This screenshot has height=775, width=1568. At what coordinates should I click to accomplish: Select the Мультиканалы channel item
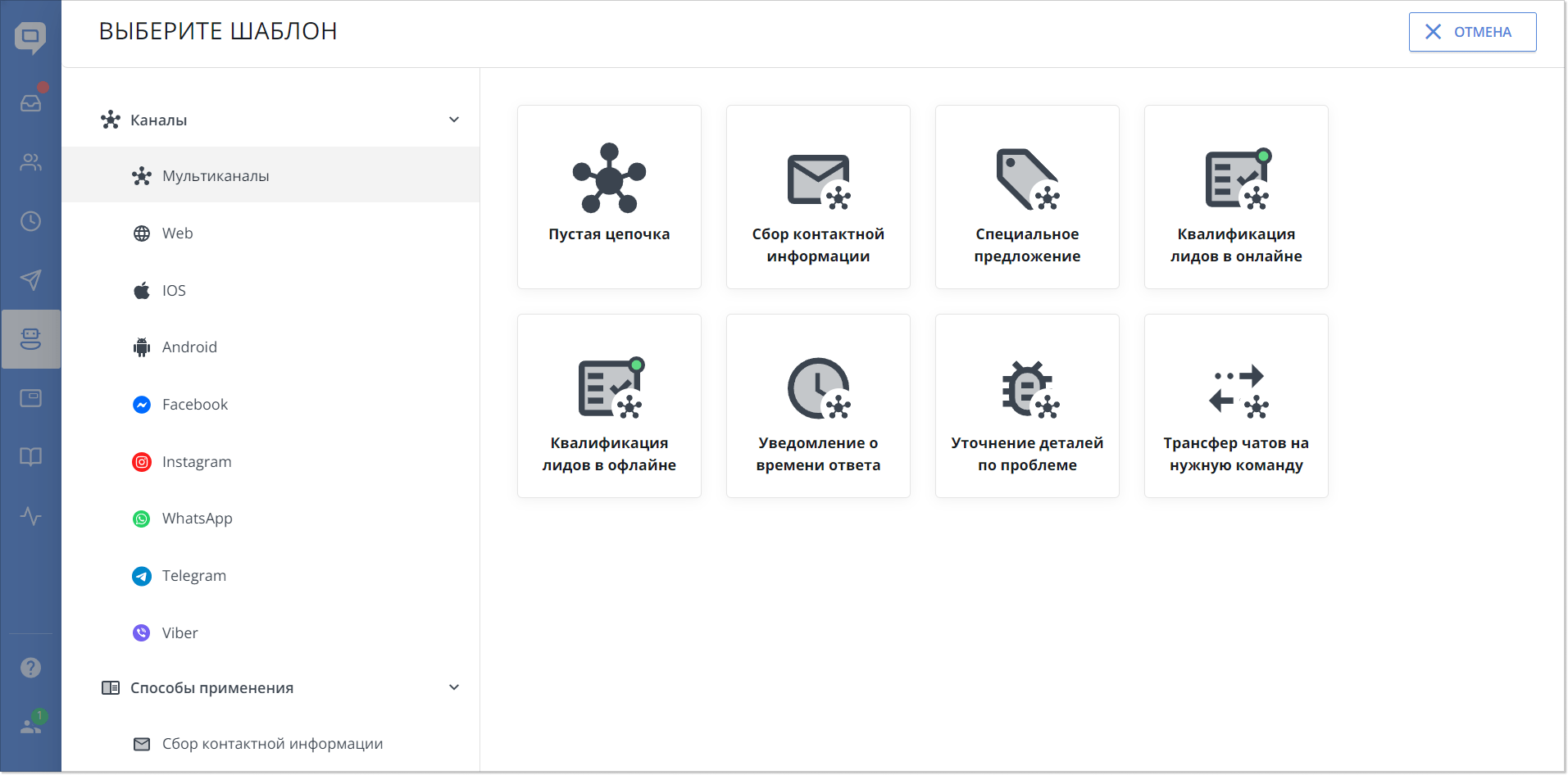pyautogui.click(x=270, y=175)
